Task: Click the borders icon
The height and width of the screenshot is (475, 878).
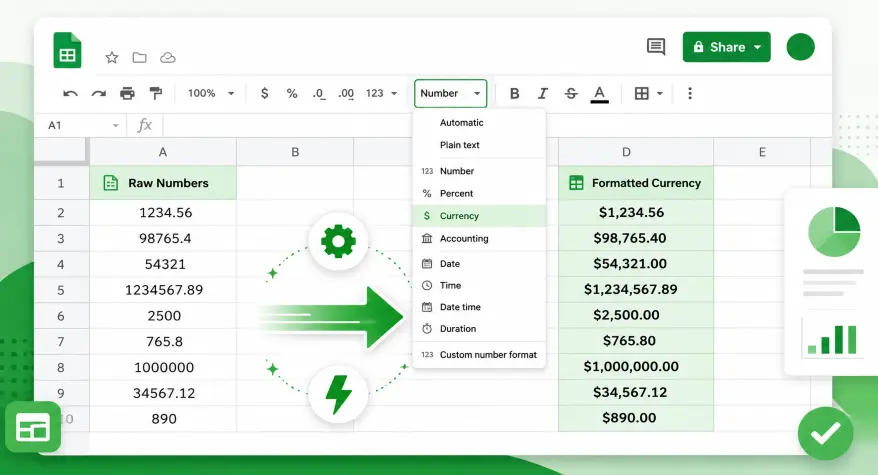Action: click(x=642, y=94)
